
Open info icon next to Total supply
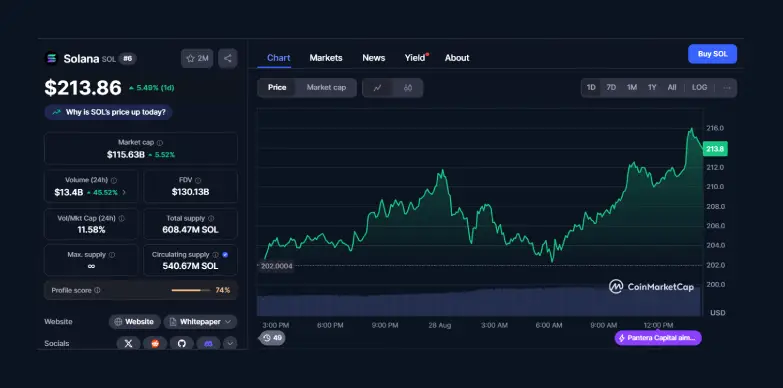coord(211,218)
